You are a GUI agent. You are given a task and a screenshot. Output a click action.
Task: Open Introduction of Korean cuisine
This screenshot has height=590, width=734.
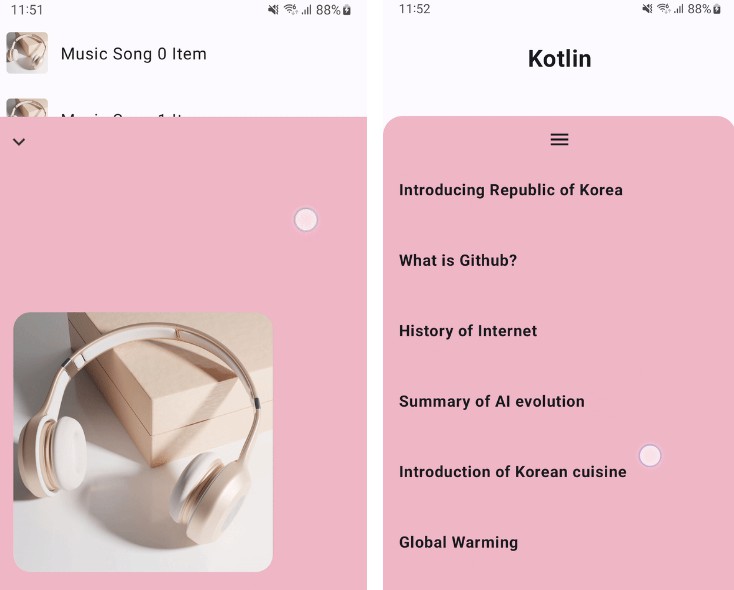513,472
